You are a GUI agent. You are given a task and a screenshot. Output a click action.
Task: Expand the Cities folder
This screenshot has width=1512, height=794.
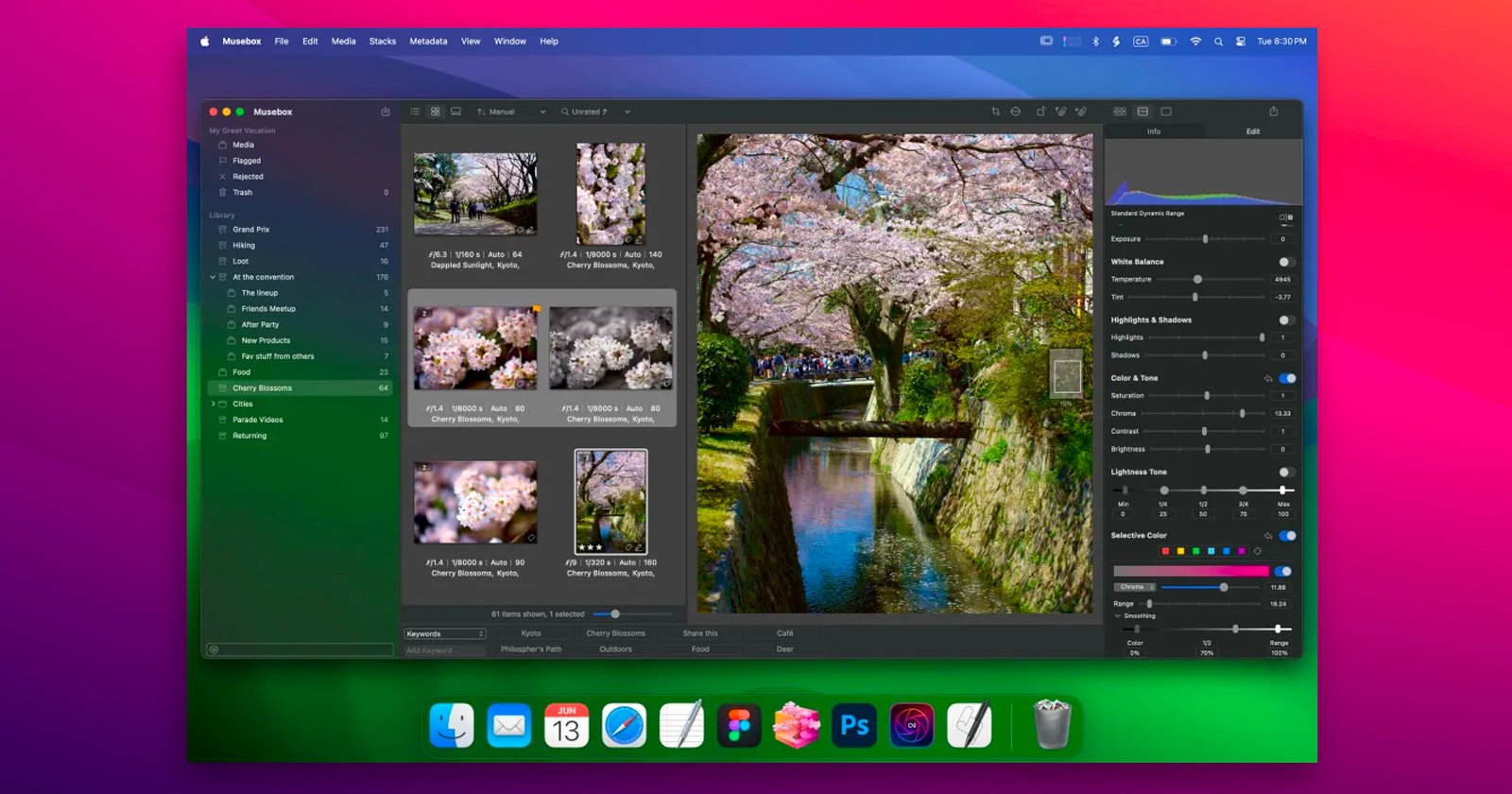tap(213, 404)
